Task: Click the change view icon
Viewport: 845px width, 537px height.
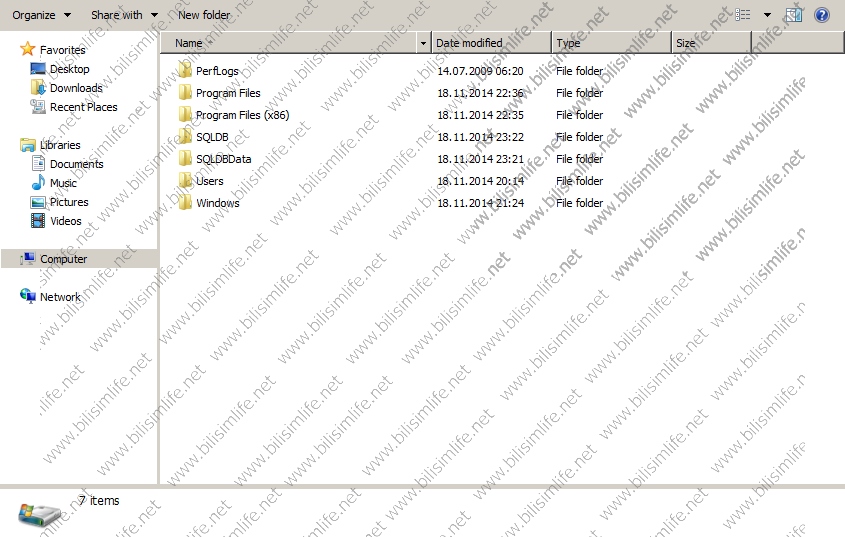Action: pos(743,15)
